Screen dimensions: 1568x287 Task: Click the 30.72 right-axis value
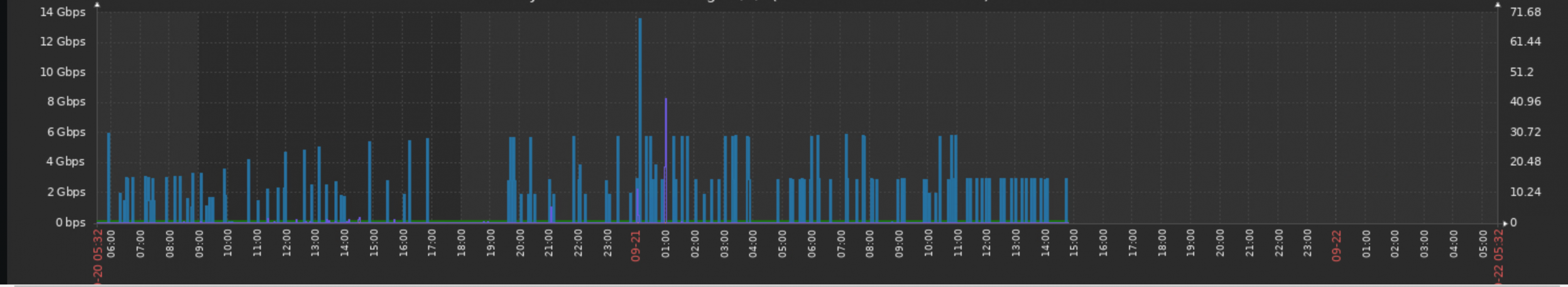[1525, 132]
